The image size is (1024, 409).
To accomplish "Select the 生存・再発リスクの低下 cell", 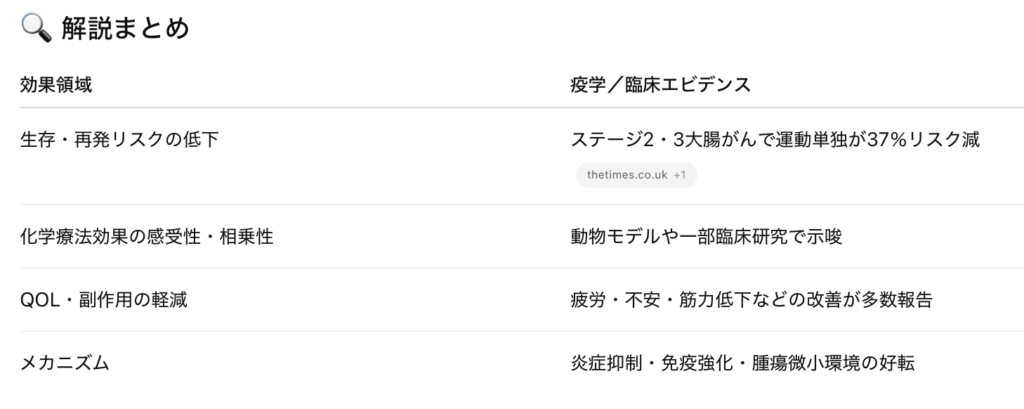I will pos(120,139).
